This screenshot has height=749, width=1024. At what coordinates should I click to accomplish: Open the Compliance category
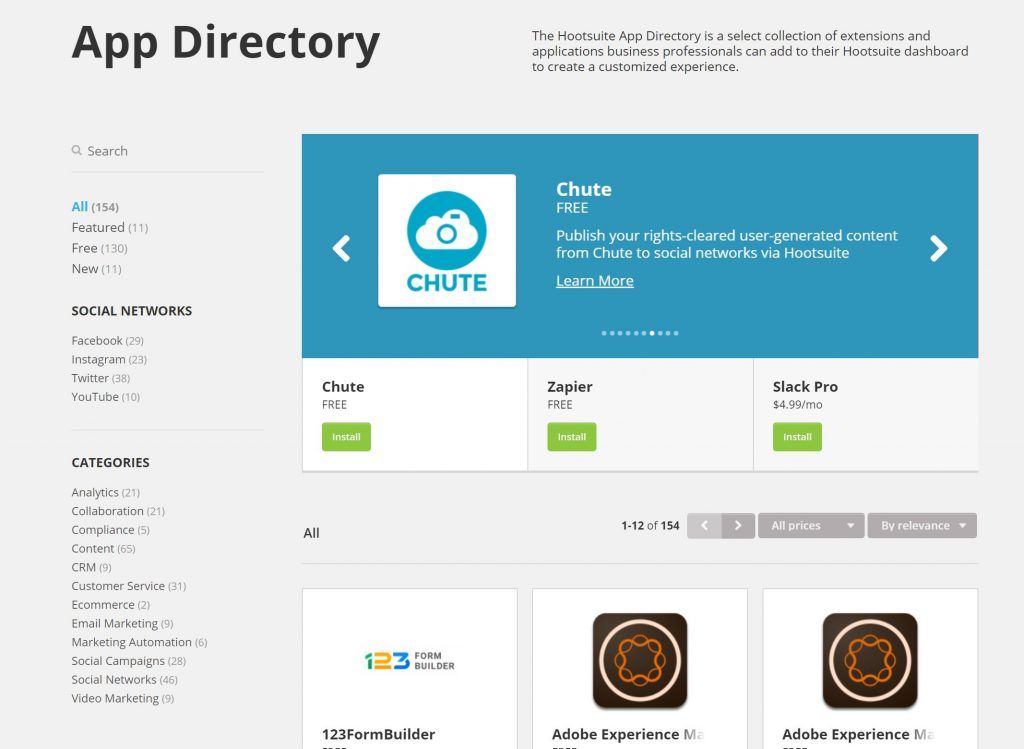click(x=110, y=530)
